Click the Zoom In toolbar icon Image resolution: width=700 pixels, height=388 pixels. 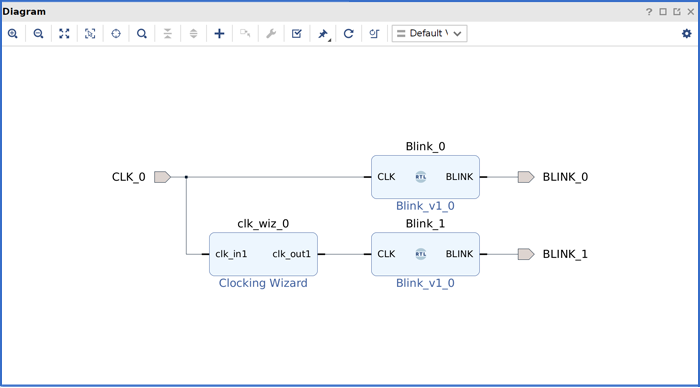pos(12,33)
